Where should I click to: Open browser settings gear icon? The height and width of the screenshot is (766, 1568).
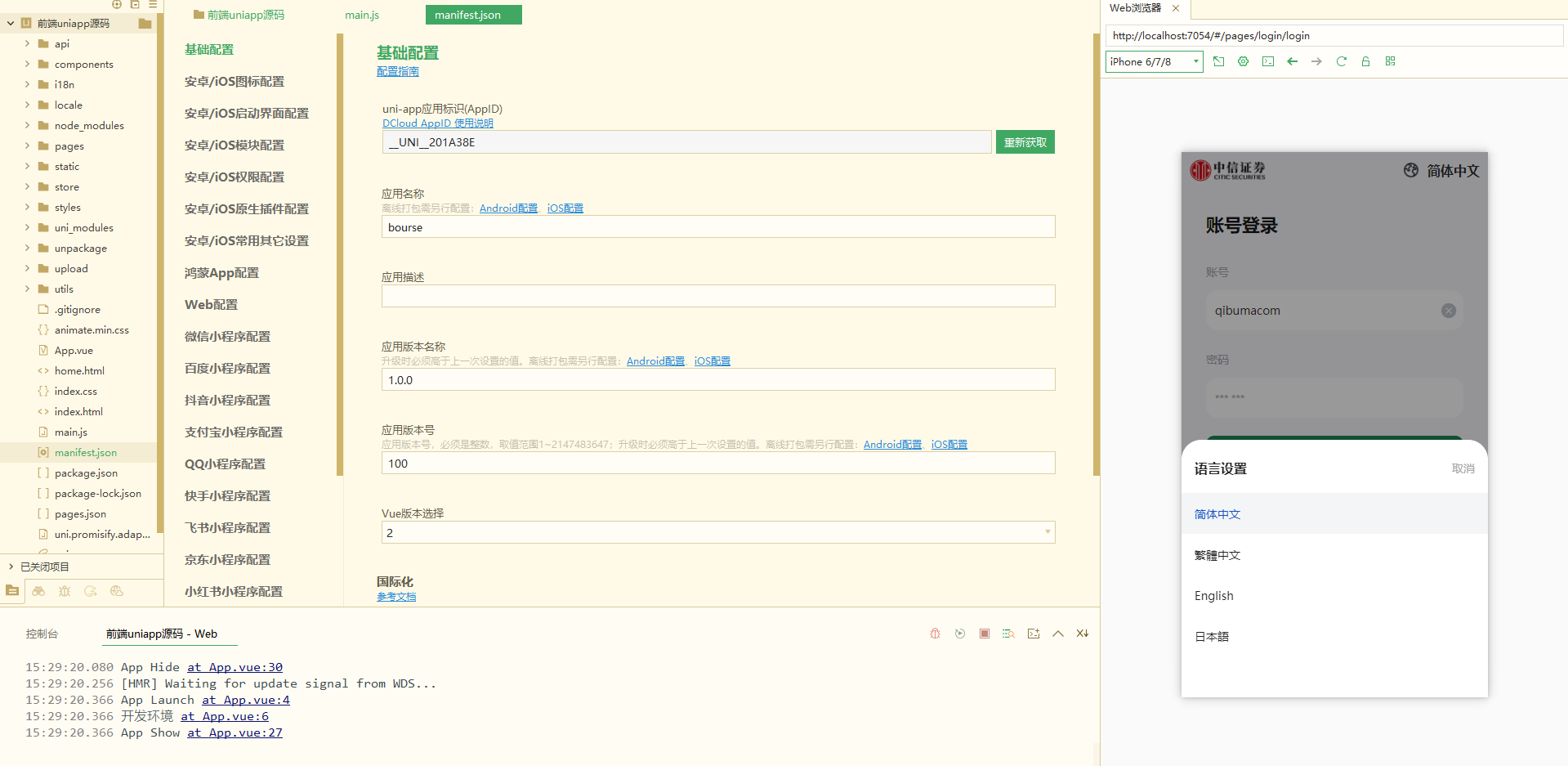point(1243,61)
